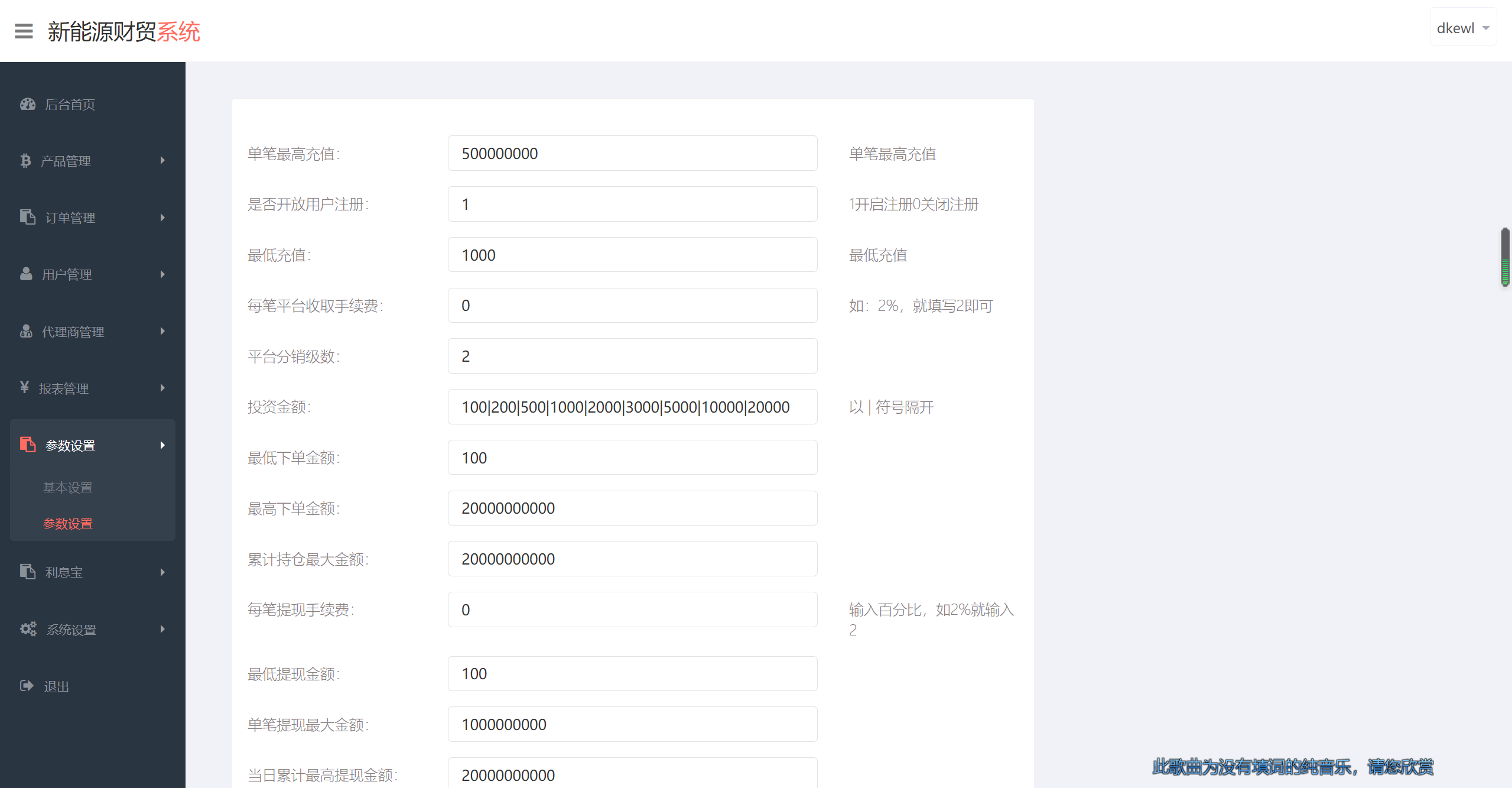Viewport: 1512px width, 788px height.
Task: Expand the 产品管理 submenu arrow
Action: [x=162, y=161]
